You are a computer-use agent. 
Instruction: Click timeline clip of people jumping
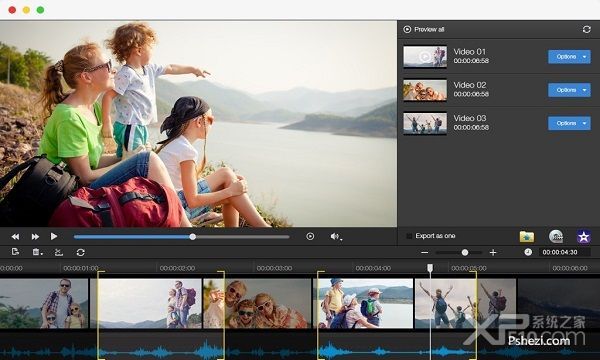(x=465, y=303)
